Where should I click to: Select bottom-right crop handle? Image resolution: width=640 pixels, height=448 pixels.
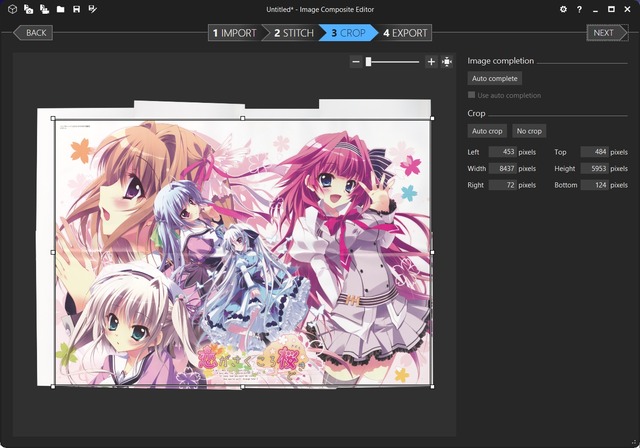click(x=432, y=386)
